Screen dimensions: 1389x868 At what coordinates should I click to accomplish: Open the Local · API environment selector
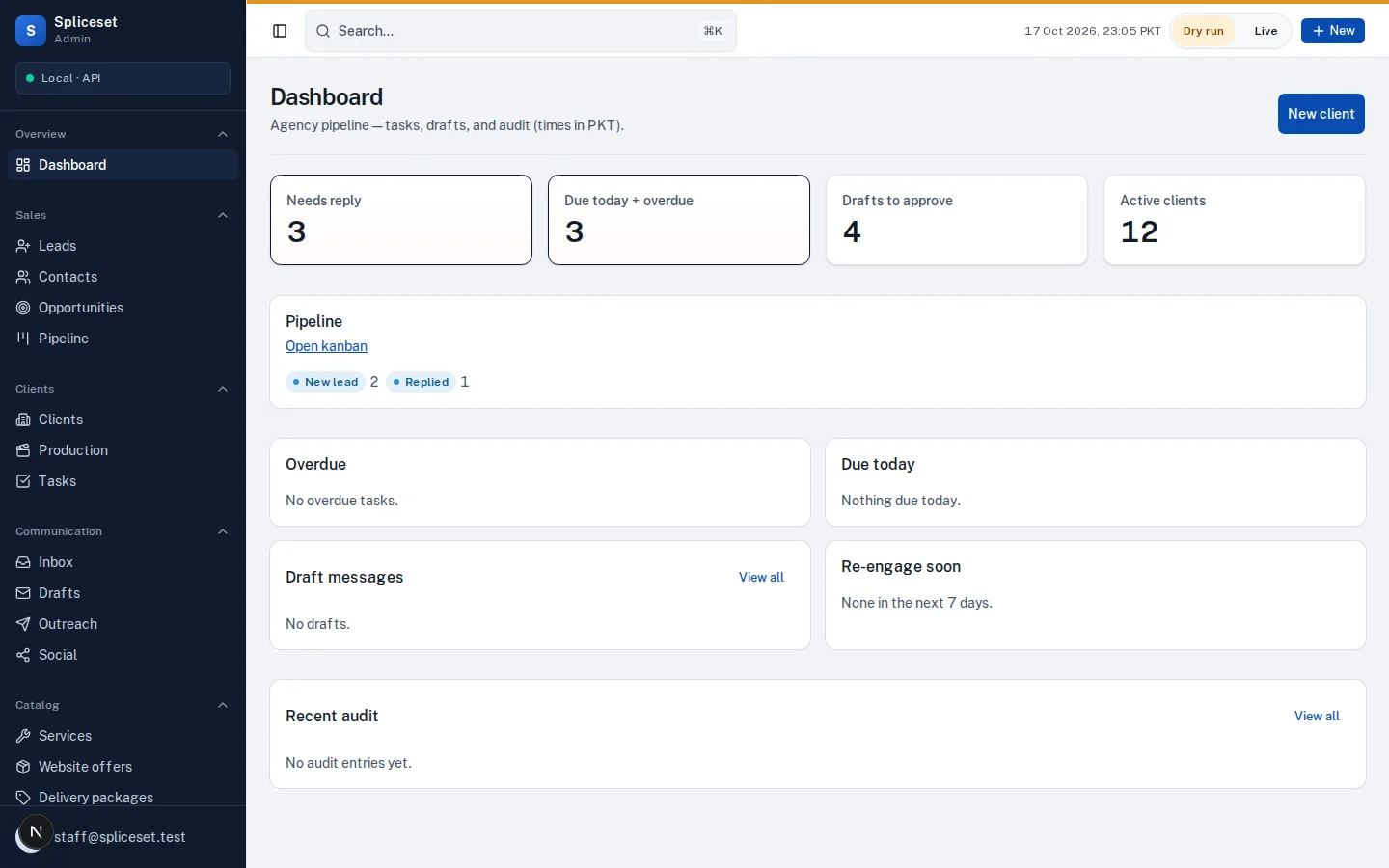click(123, 78)
